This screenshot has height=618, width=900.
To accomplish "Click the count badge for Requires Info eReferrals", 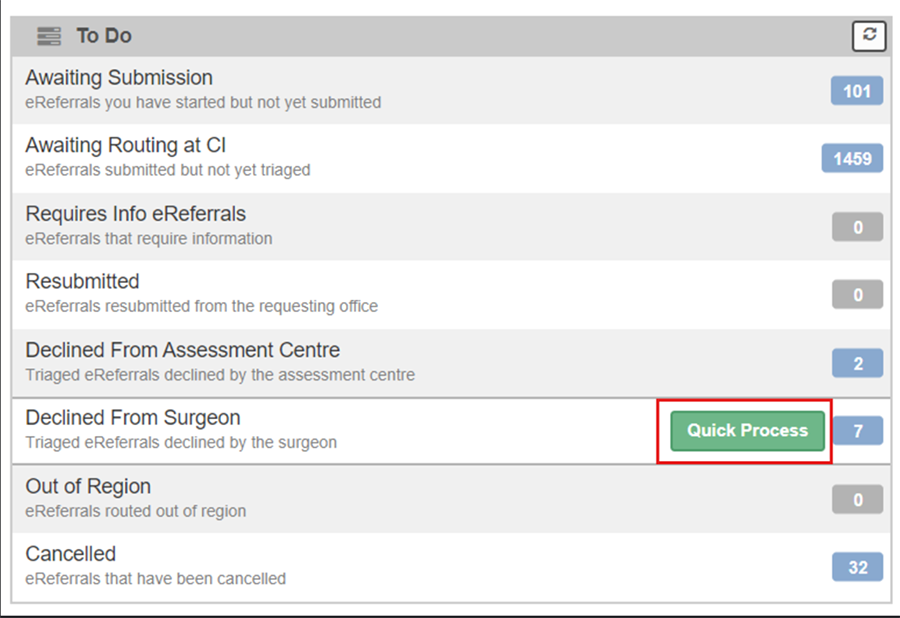I will [x=857, y=227].
